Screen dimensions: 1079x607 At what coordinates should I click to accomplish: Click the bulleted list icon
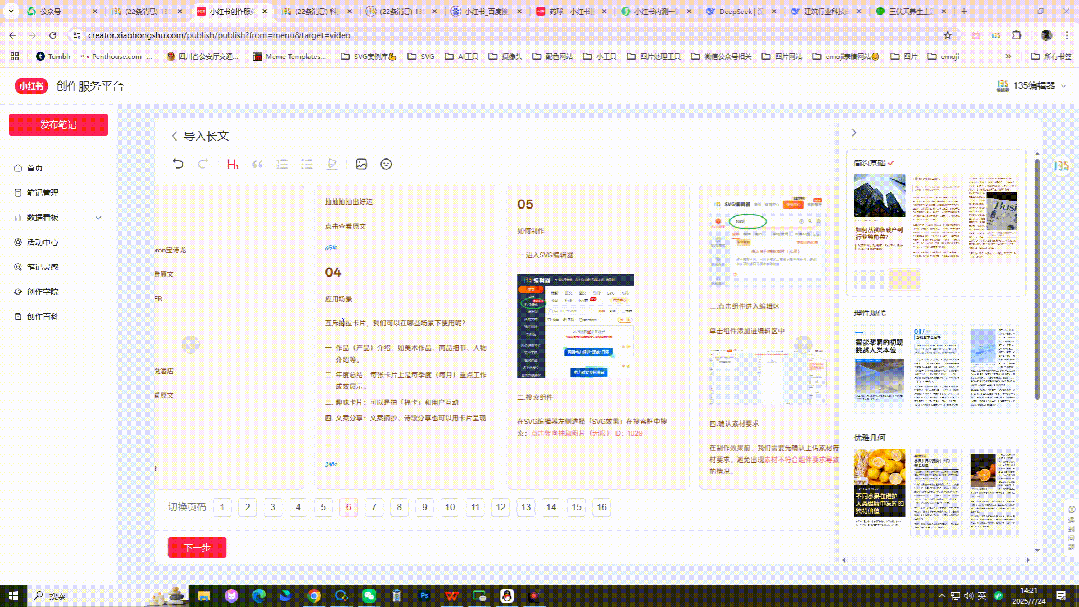pyautogui.click(x=307, y=163)
